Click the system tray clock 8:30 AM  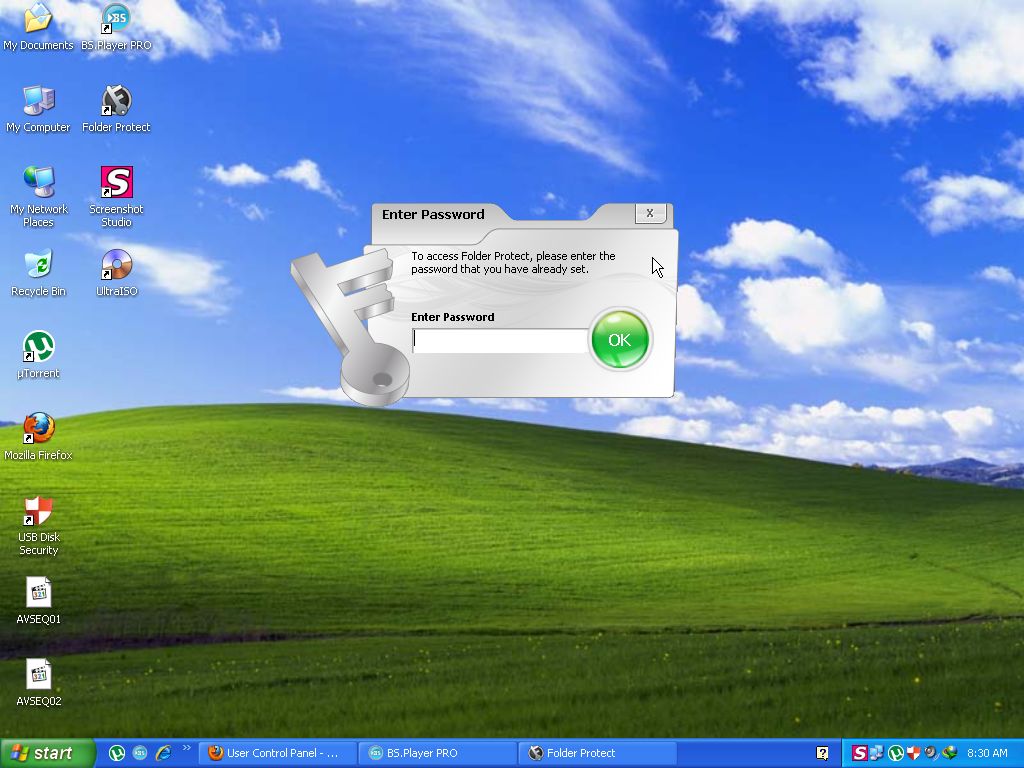point(987,753)
